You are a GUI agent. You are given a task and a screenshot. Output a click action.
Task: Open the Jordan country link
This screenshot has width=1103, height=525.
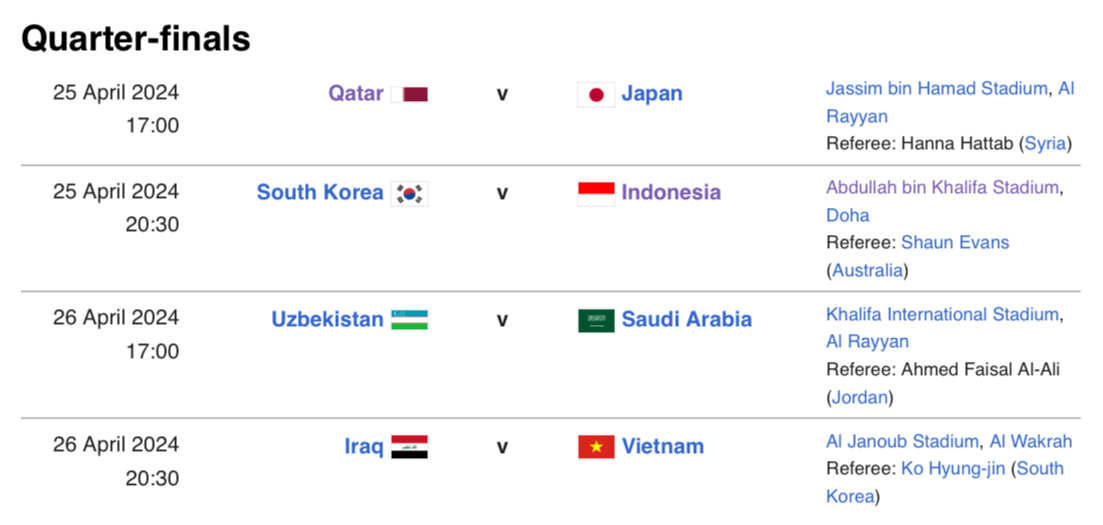[x=860, y=398]
